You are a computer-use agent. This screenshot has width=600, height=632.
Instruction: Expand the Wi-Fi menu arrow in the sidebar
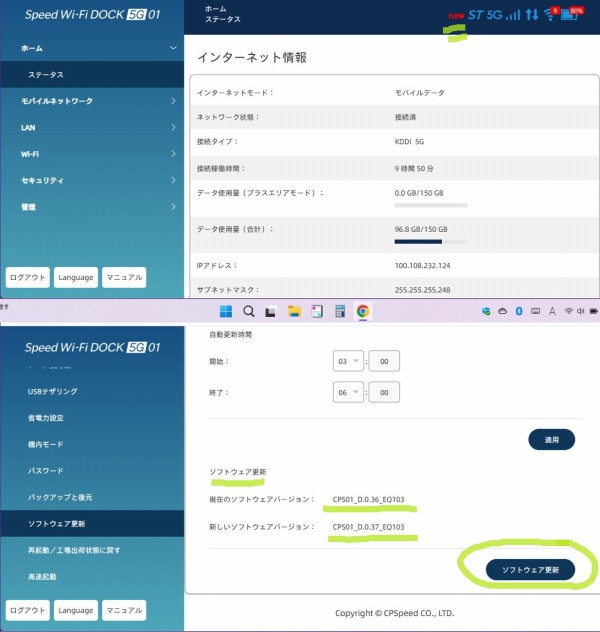click(173, 154)
